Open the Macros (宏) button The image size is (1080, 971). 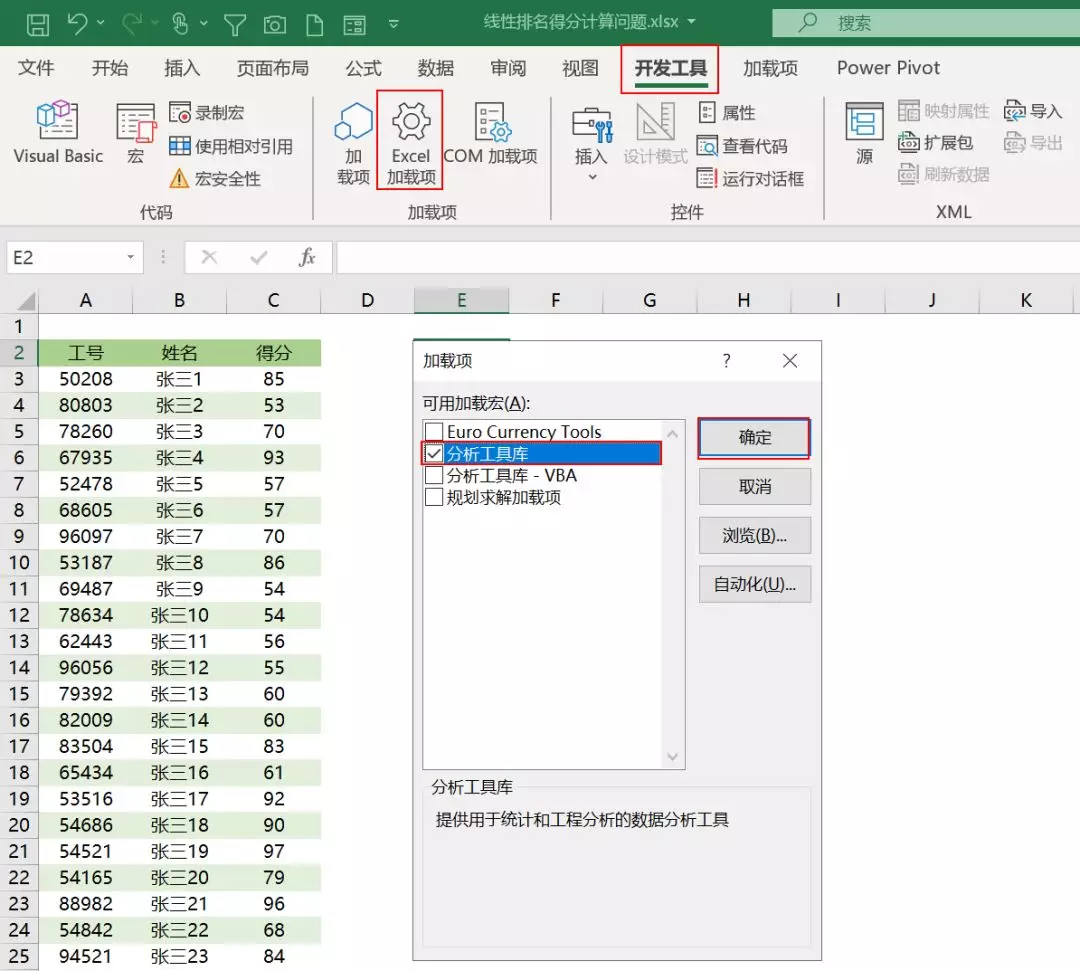tap(136, 133)
